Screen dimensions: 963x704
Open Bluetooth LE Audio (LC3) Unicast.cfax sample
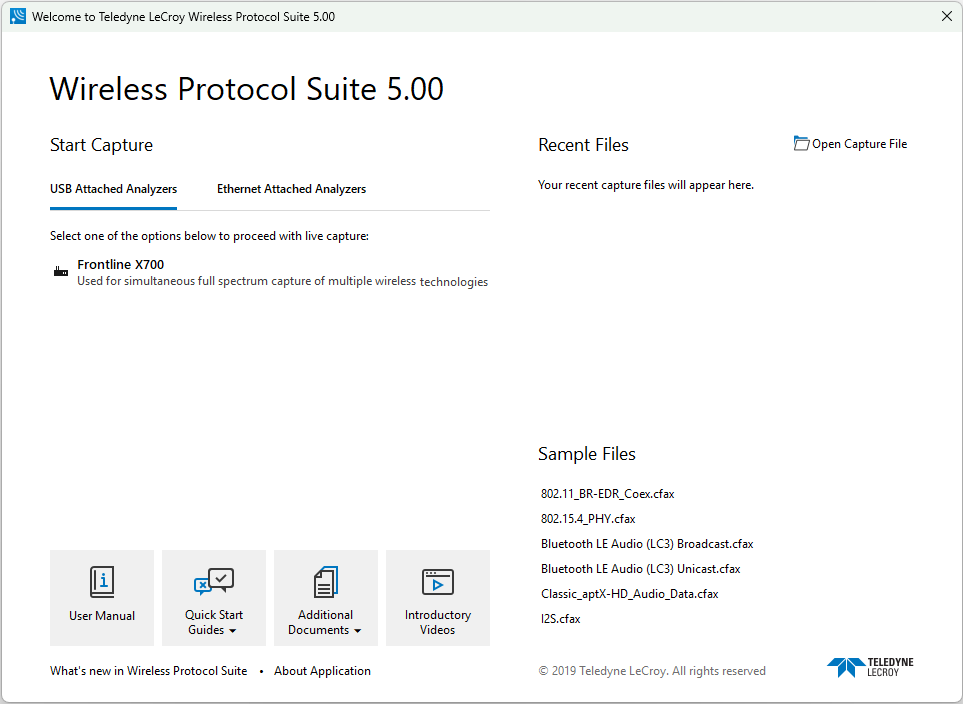click(x=641, y=569)
